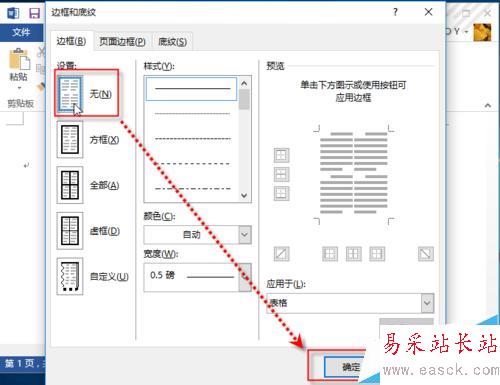Select the fine dotted line style
500x385 pixels.
(x=192, y=114)
